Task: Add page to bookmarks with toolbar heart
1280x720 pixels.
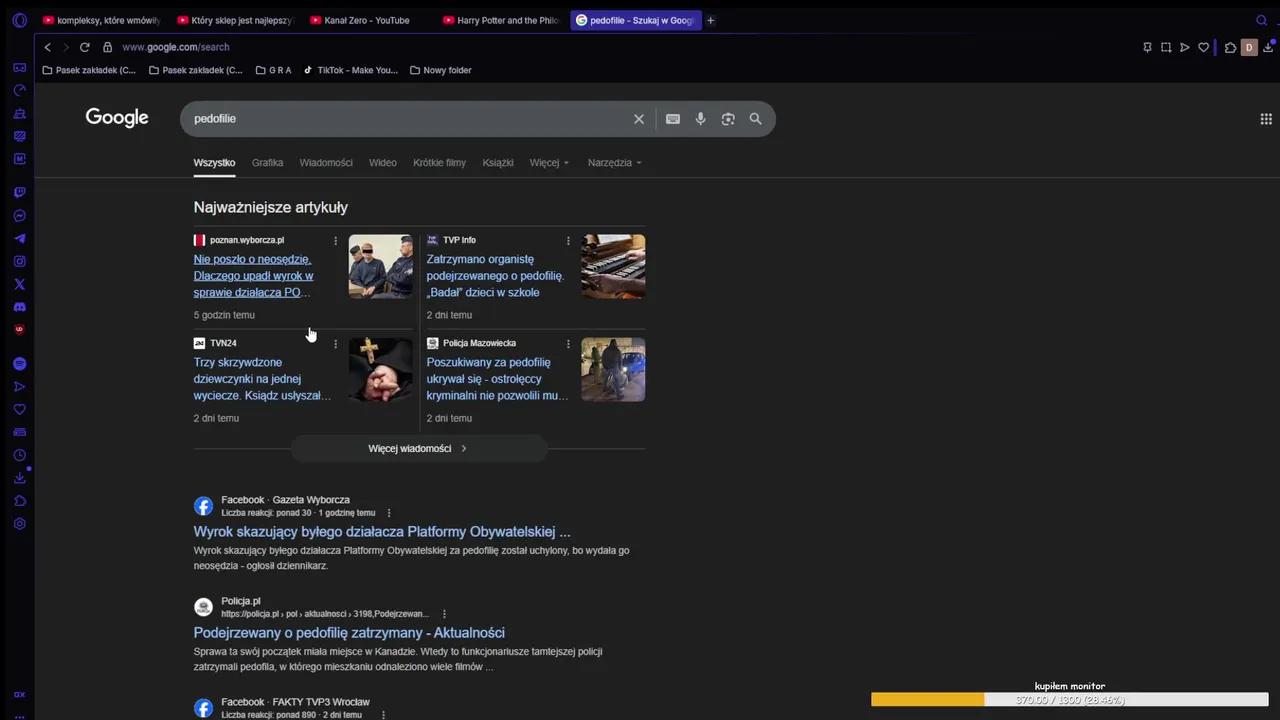Action: (1203, 47)
